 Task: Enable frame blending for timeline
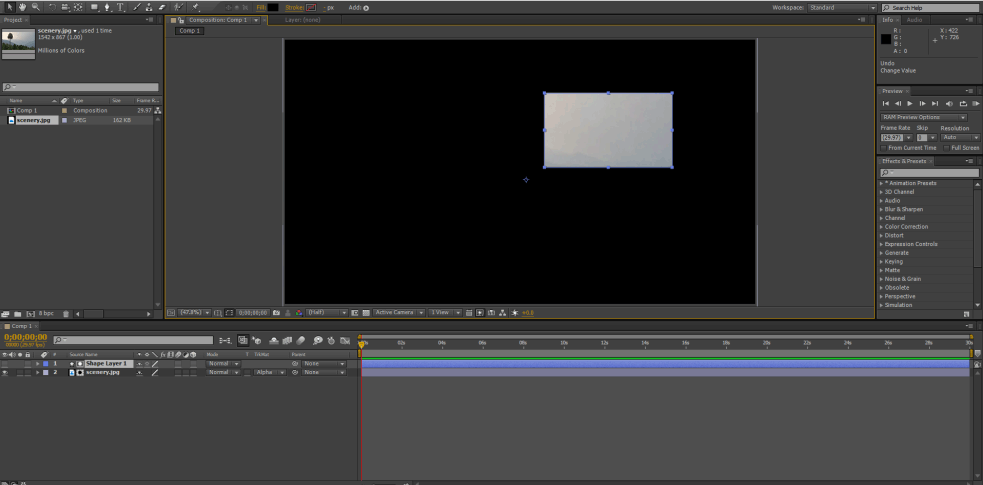(287, 340)
